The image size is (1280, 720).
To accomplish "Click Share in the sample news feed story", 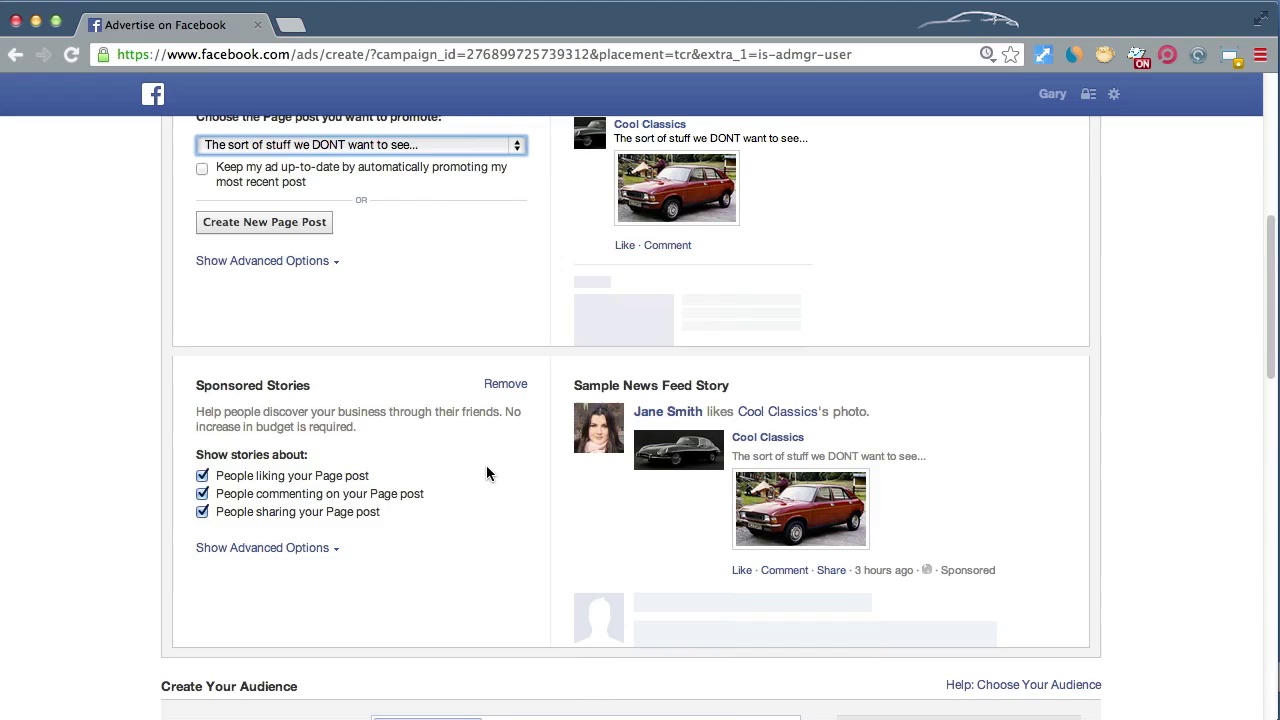I will (x=831, y=570).
